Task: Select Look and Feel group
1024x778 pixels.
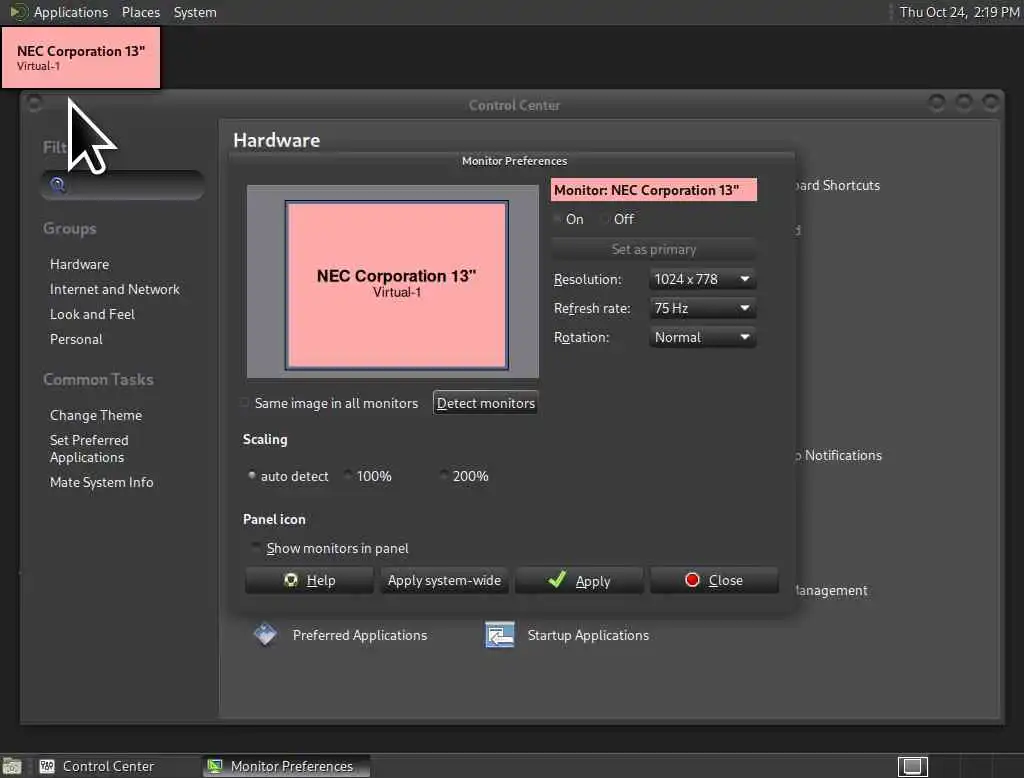Action: [x=92, y=314]
